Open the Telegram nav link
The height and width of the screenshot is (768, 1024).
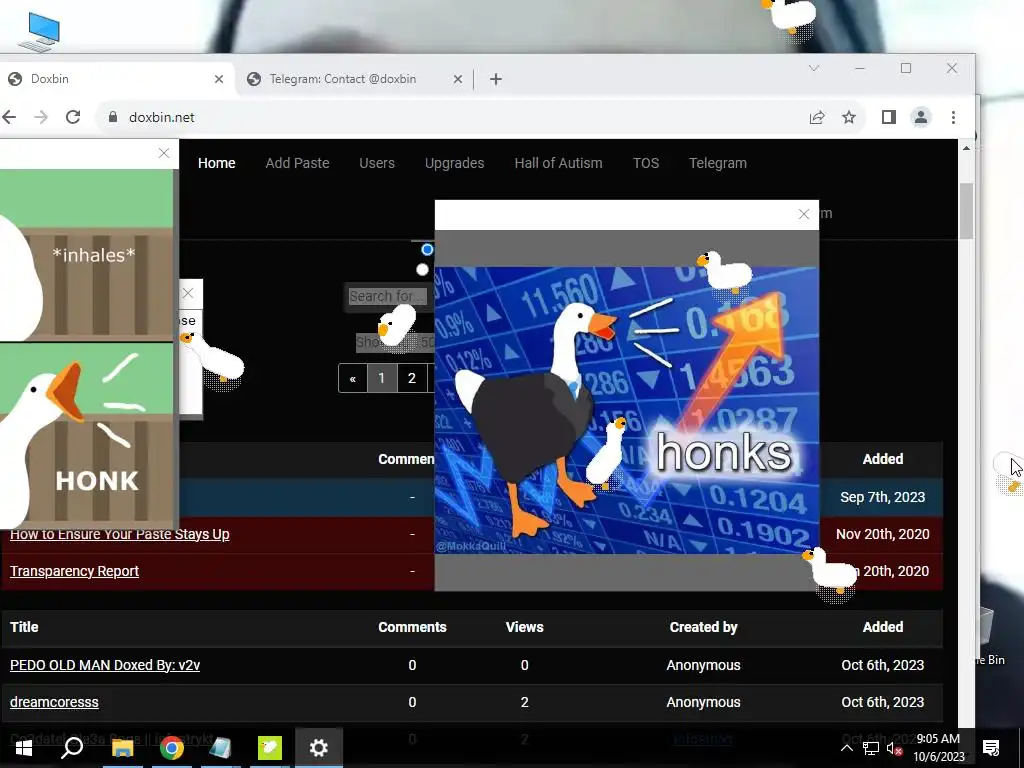[718, 163]
